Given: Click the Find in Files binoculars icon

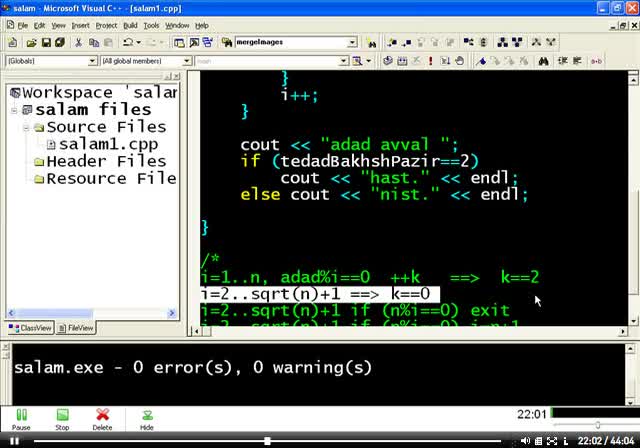Looking at the screenshot, I should click(x=227, y=42).
